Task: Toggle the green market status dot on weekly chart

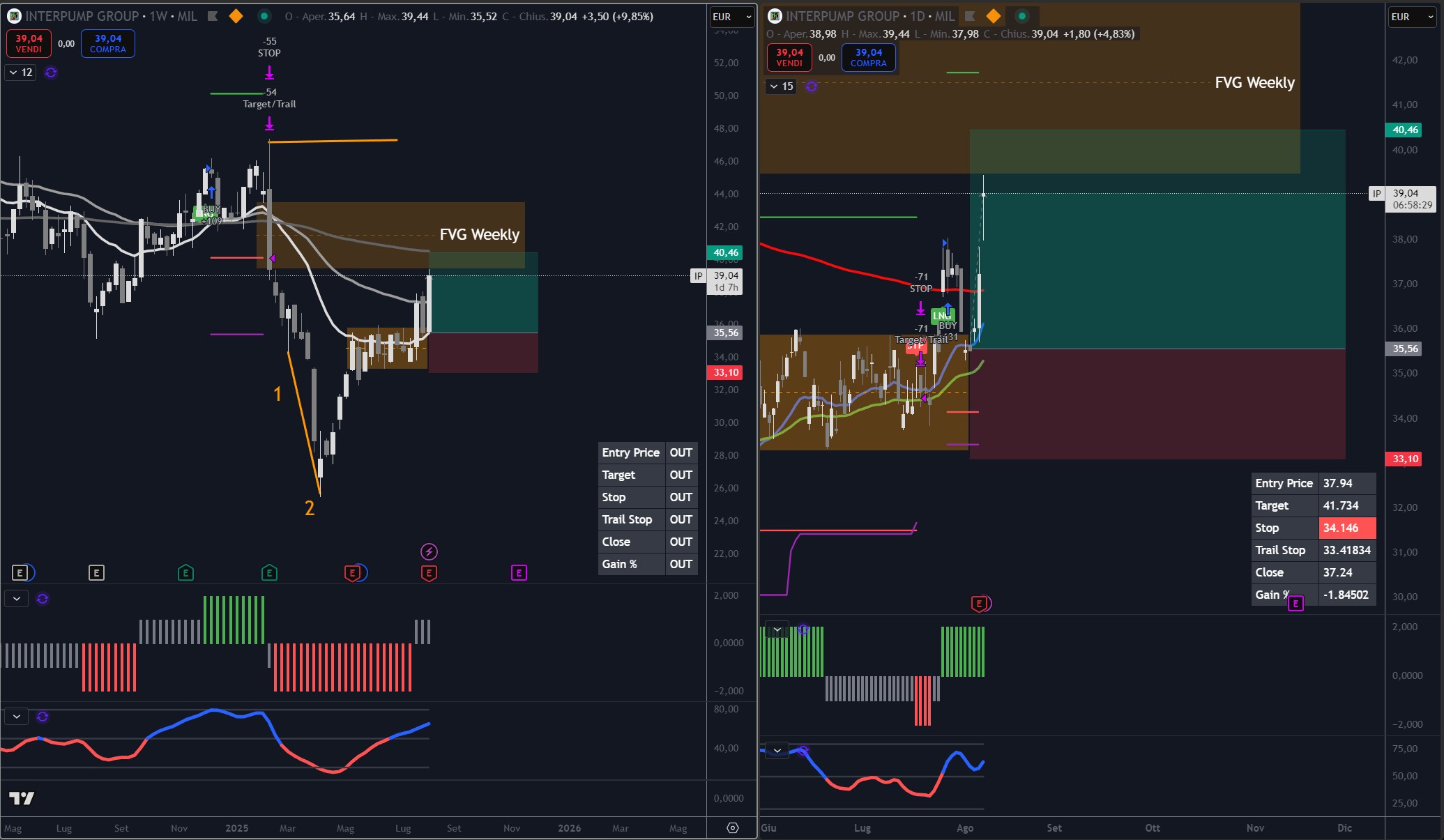Action: pos(264,16)
